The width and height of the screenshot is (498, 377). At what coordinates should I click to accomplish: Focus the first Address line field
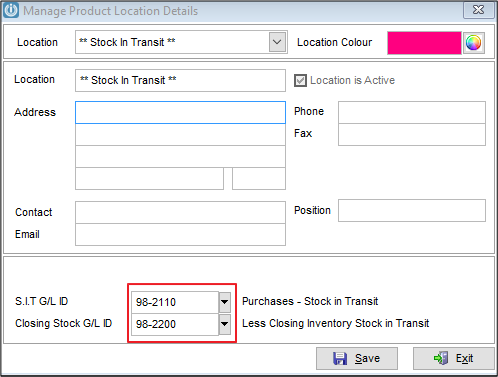(x=180, y=113)
